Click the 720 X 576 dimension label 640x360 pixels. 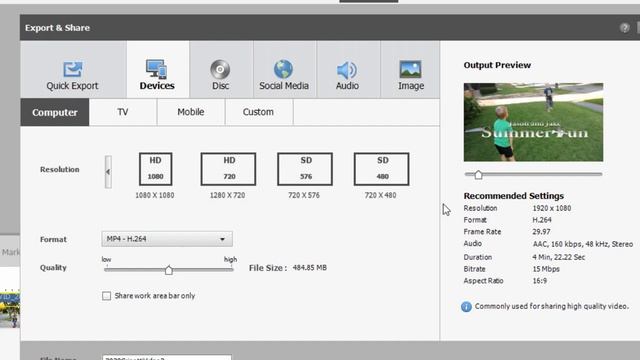coord(304,196)
